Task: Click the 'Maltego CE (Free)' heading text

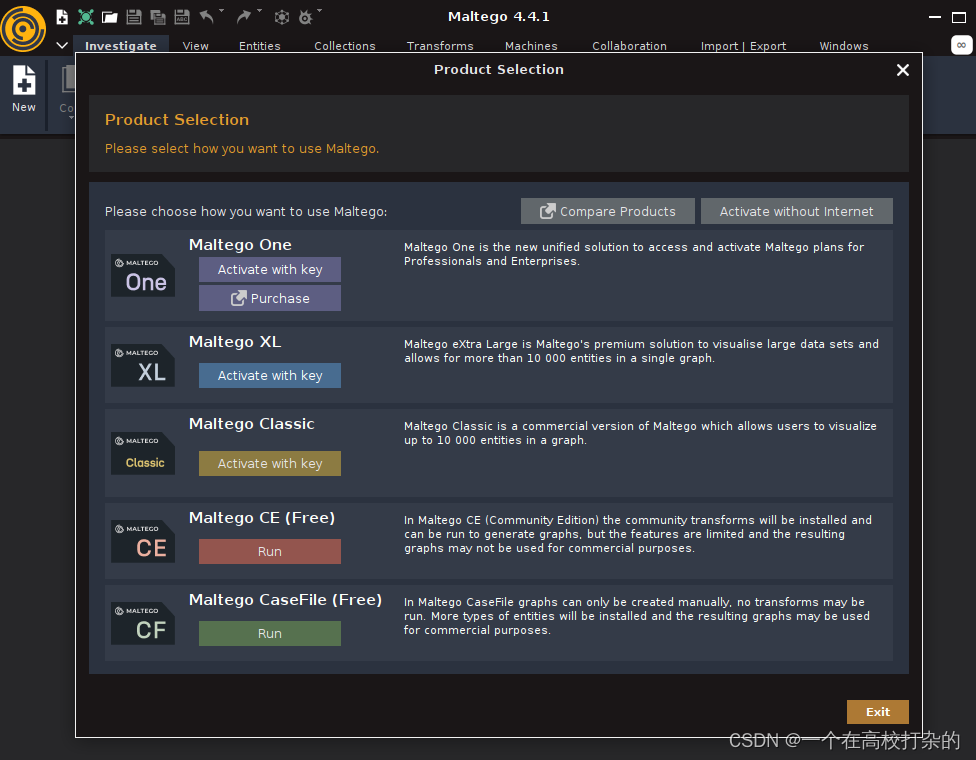Action: pos(262,518)
